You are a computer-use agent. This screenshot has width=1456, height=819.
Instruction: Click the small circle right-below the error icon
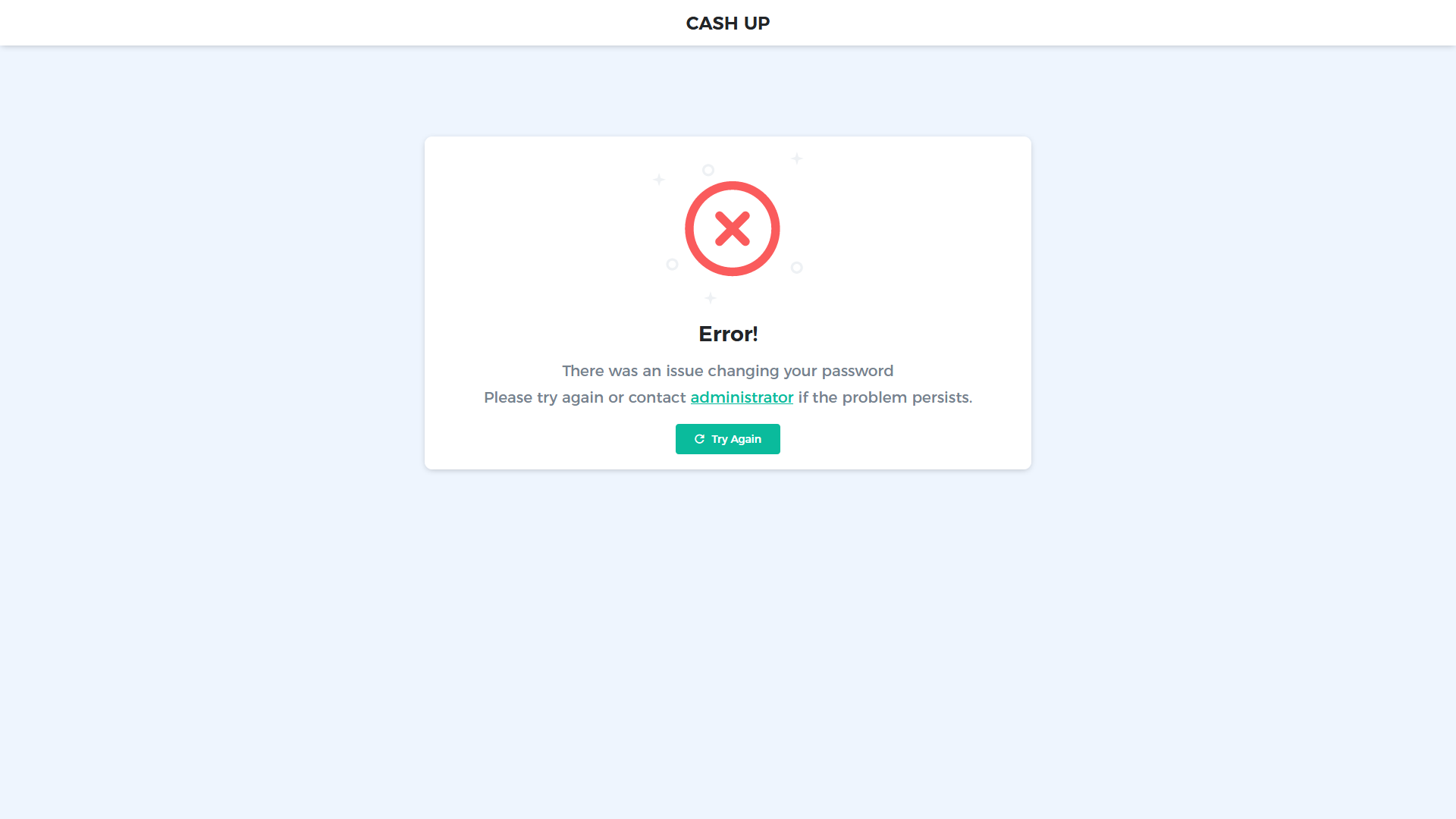coord(796,267)
